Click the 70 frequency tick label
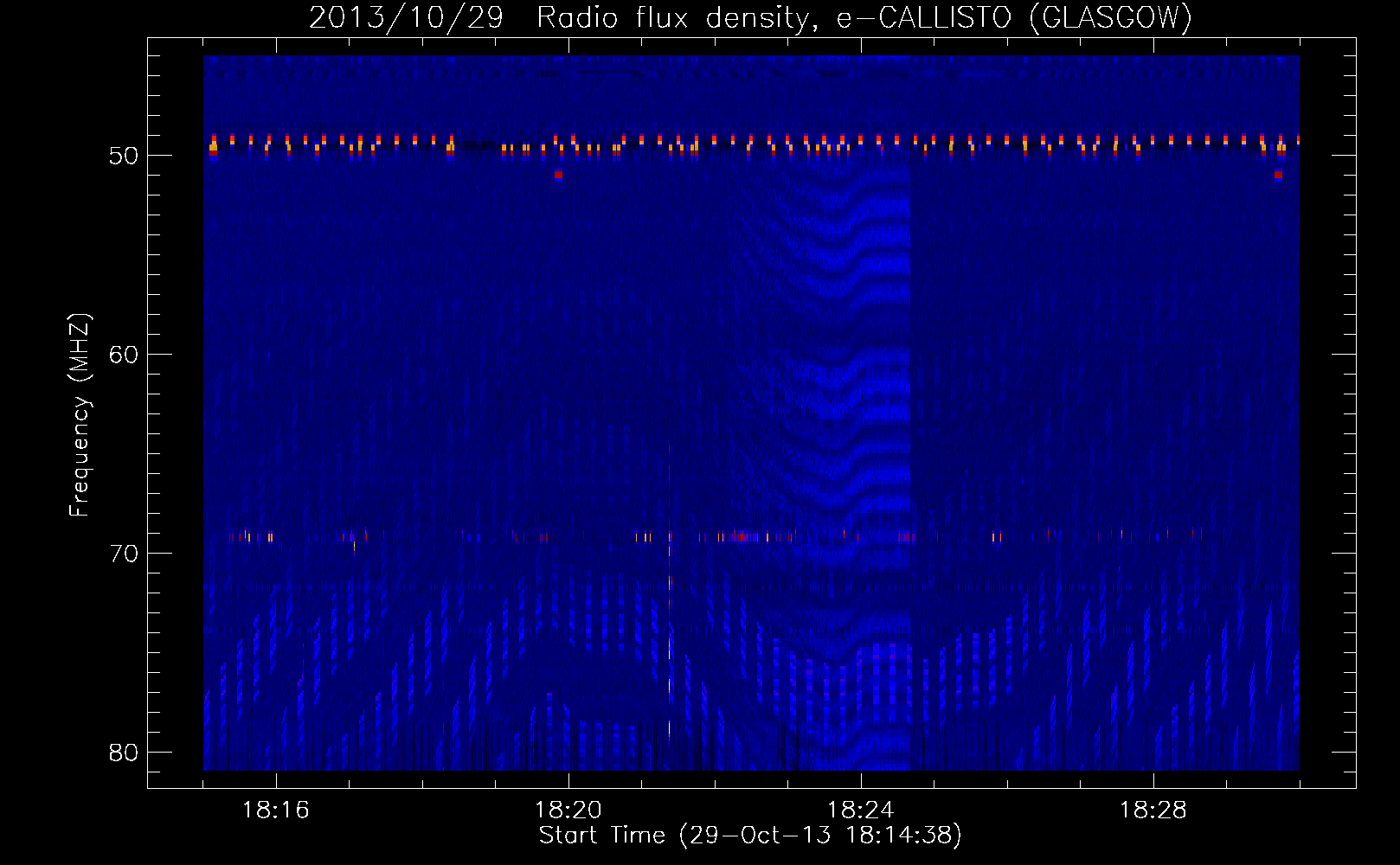 click(124, 554)
